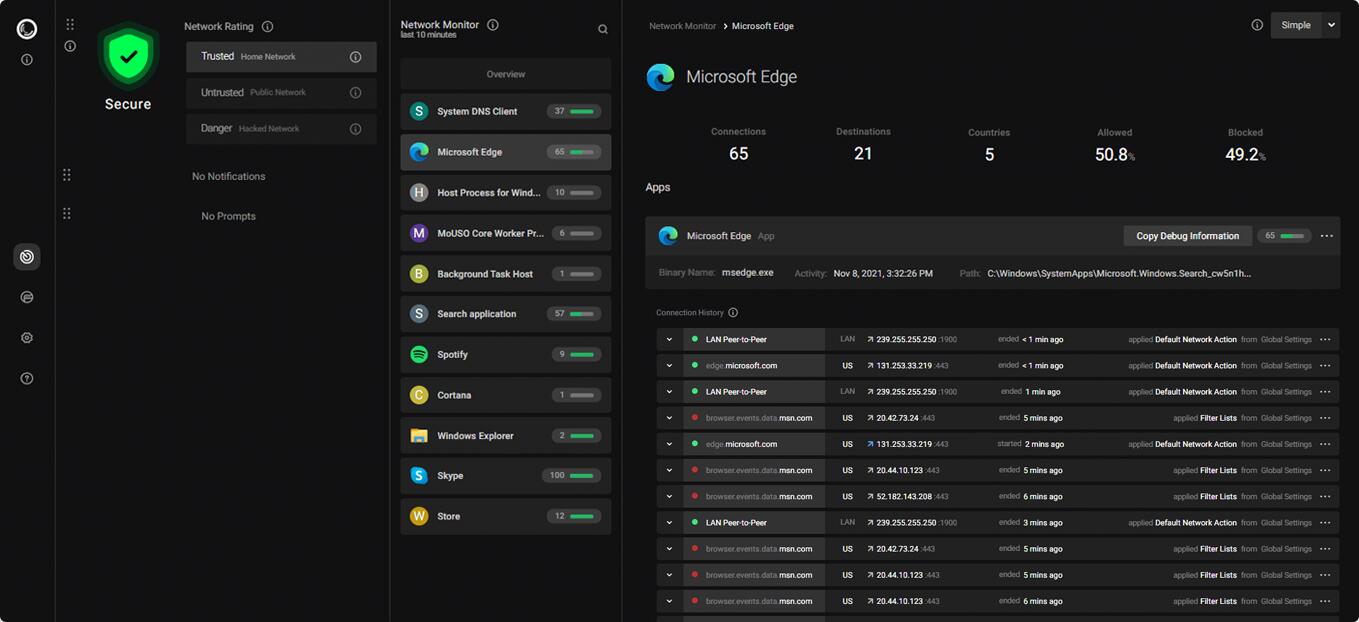Open the Network Monitor sidebar icon

tap(27, 257)
